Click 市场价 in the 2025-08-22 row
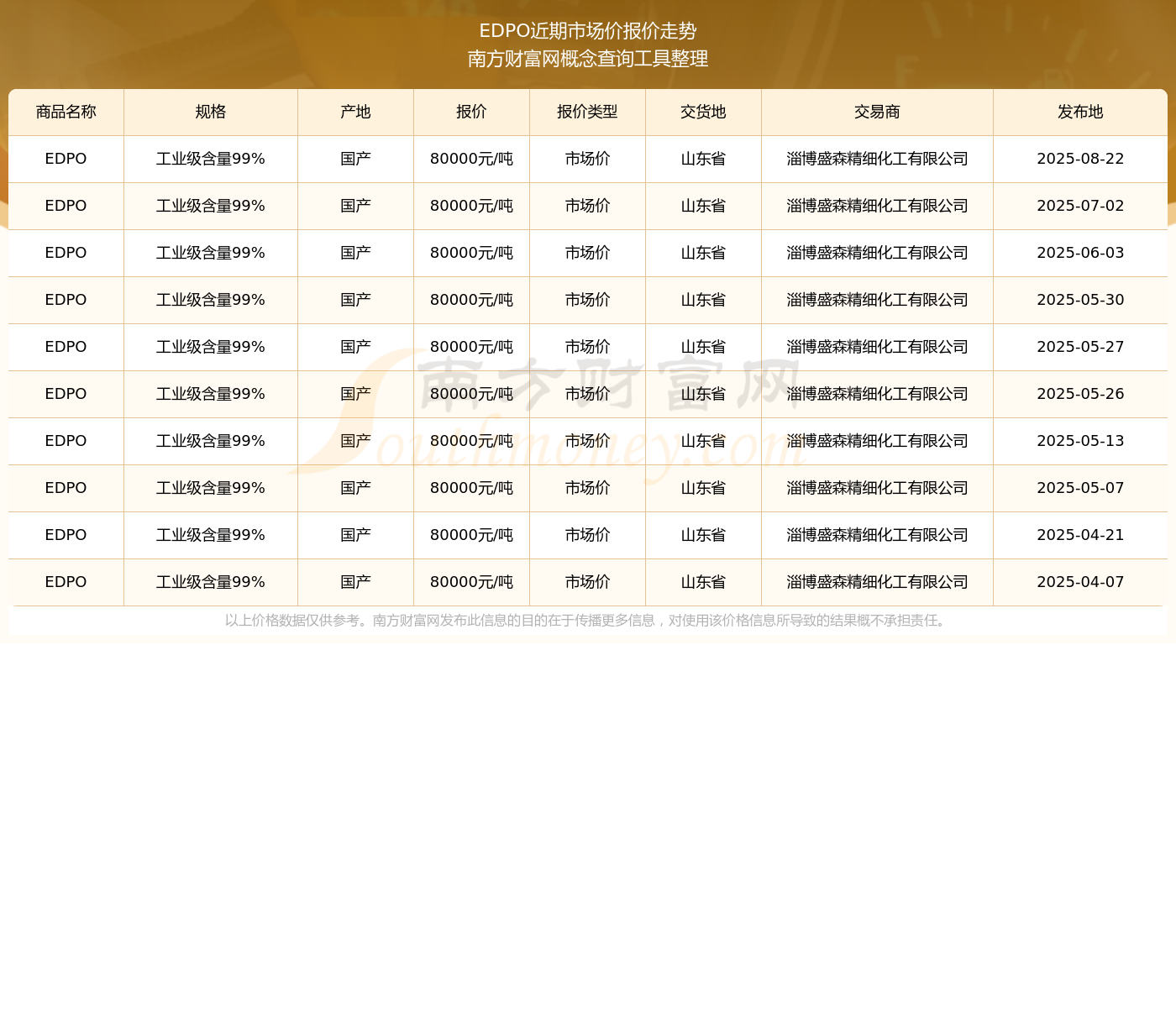 tap(588, 159)
